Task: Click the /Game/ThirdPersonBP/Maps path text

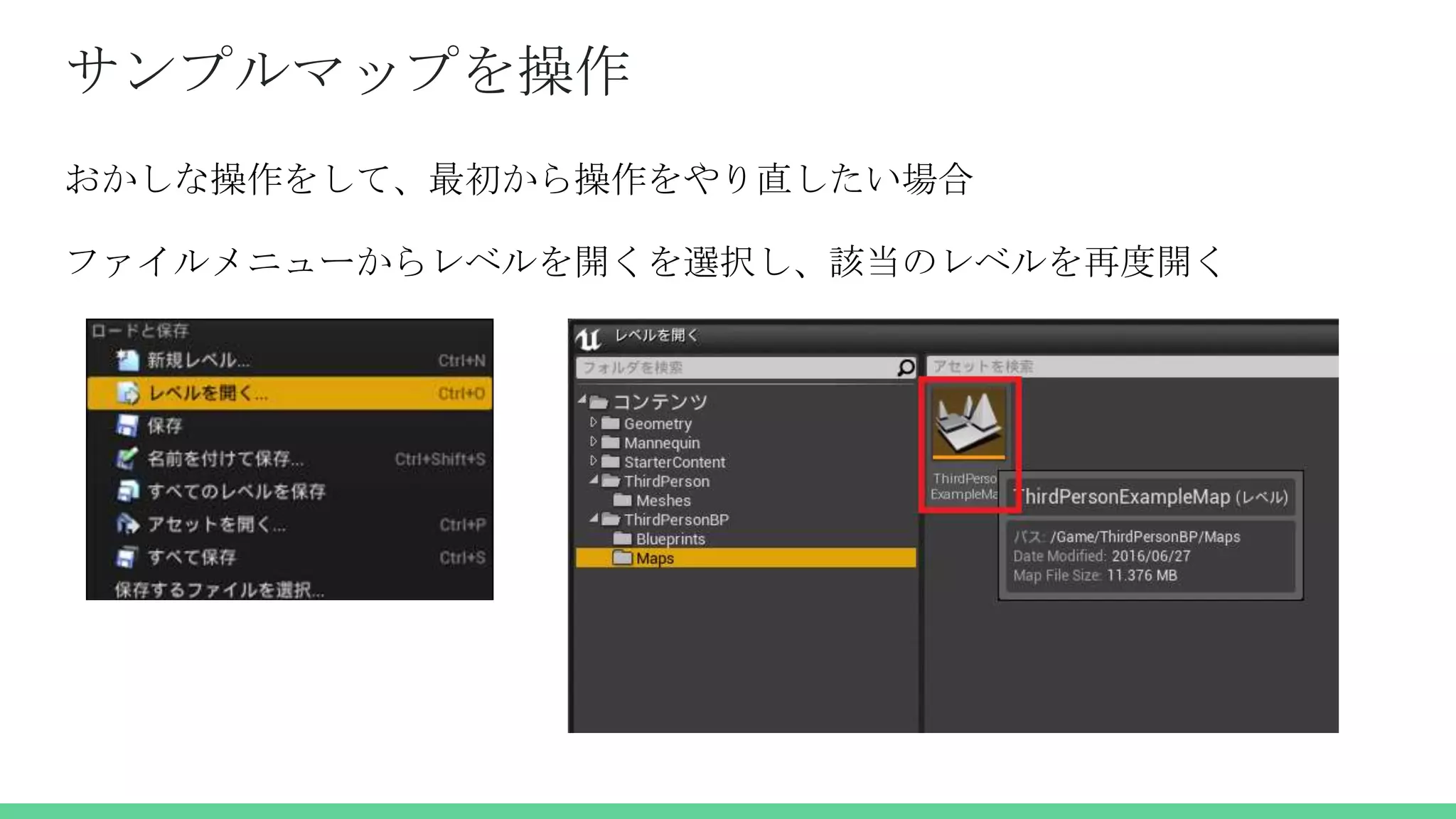Action: tap(1145, 537)
